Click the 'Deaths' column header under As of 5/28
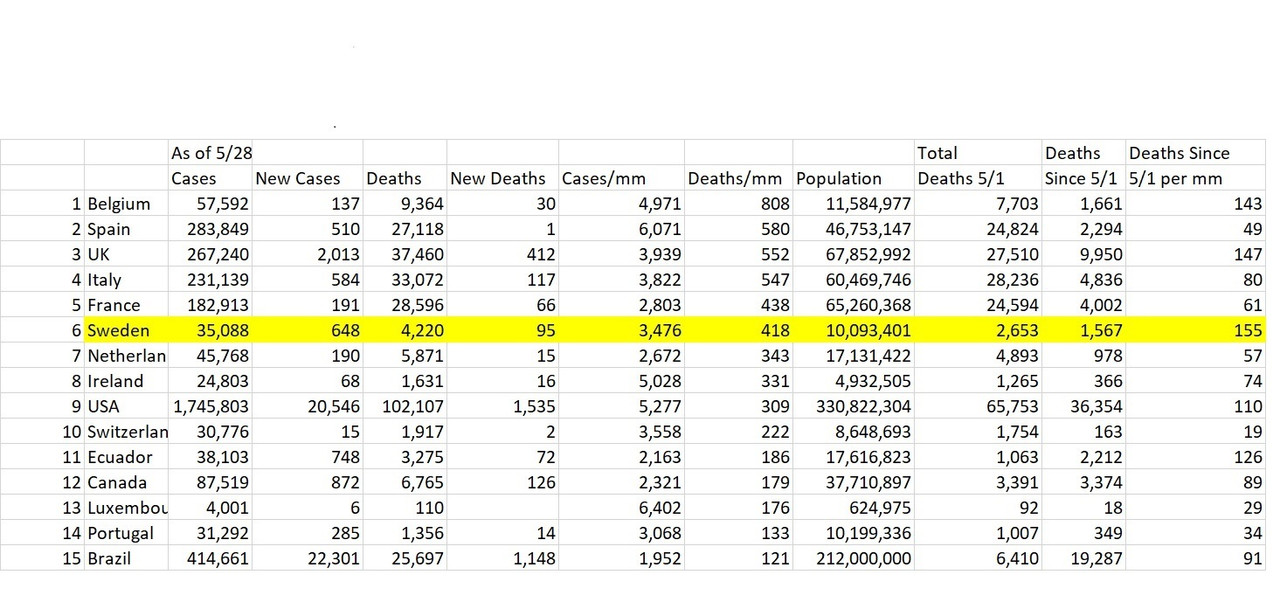Screen dimensions: 1280x616 pos(404,178)
